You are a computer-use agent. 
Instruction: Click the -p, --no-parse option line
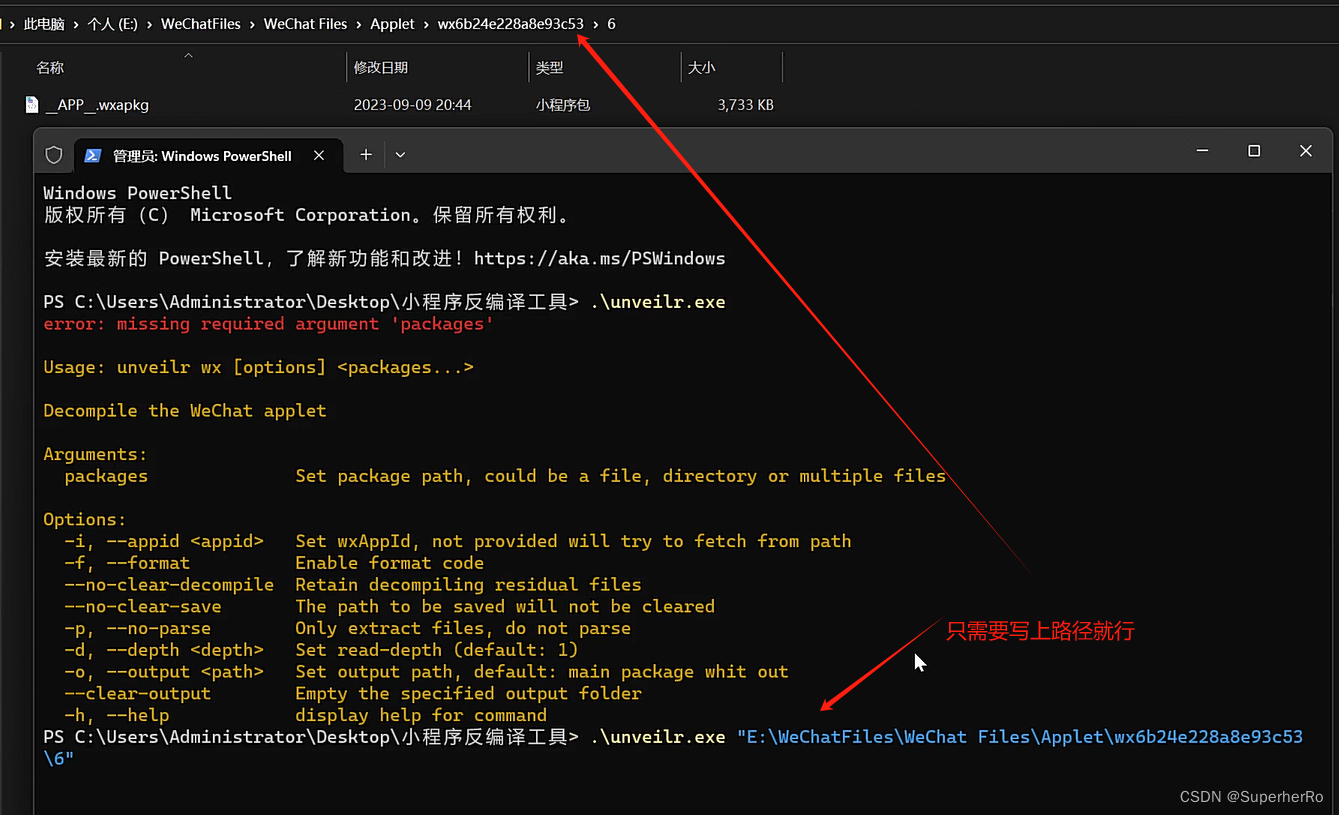click(x=347, y=628)
